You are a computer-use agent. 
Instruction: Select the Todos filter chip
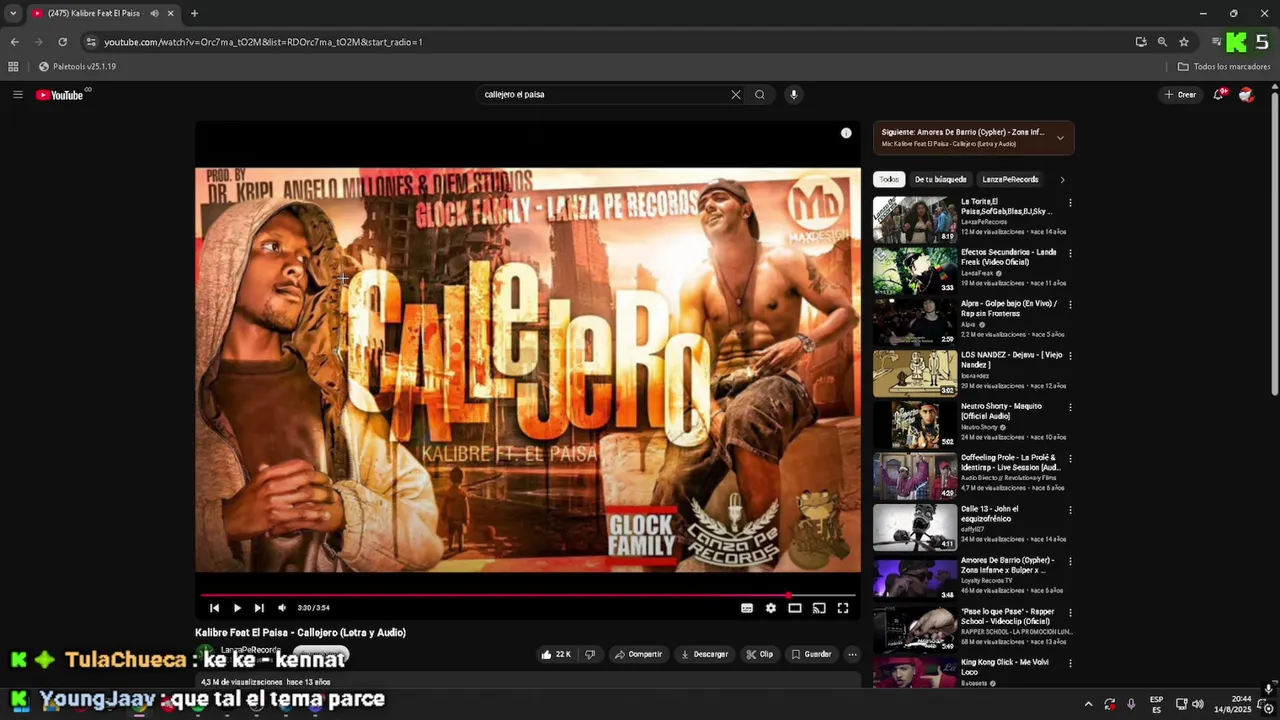click(889, 180)
